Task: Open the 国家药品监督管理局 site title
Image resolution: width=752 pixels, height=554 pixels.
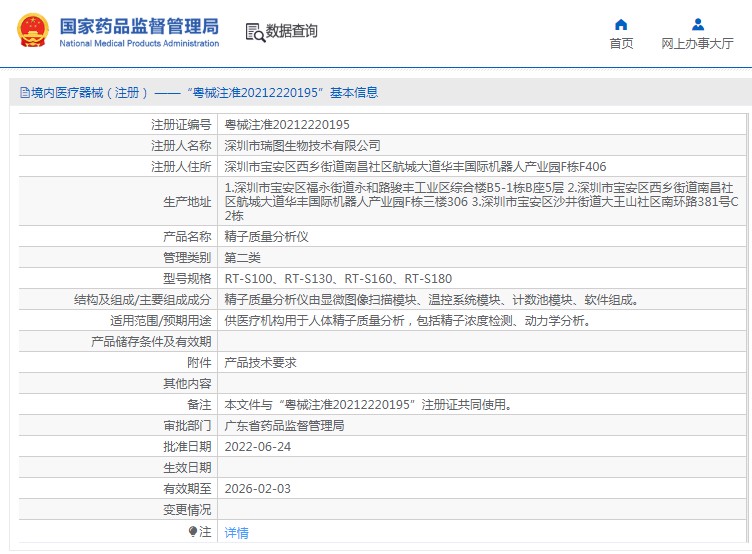Action: point(139,26)
